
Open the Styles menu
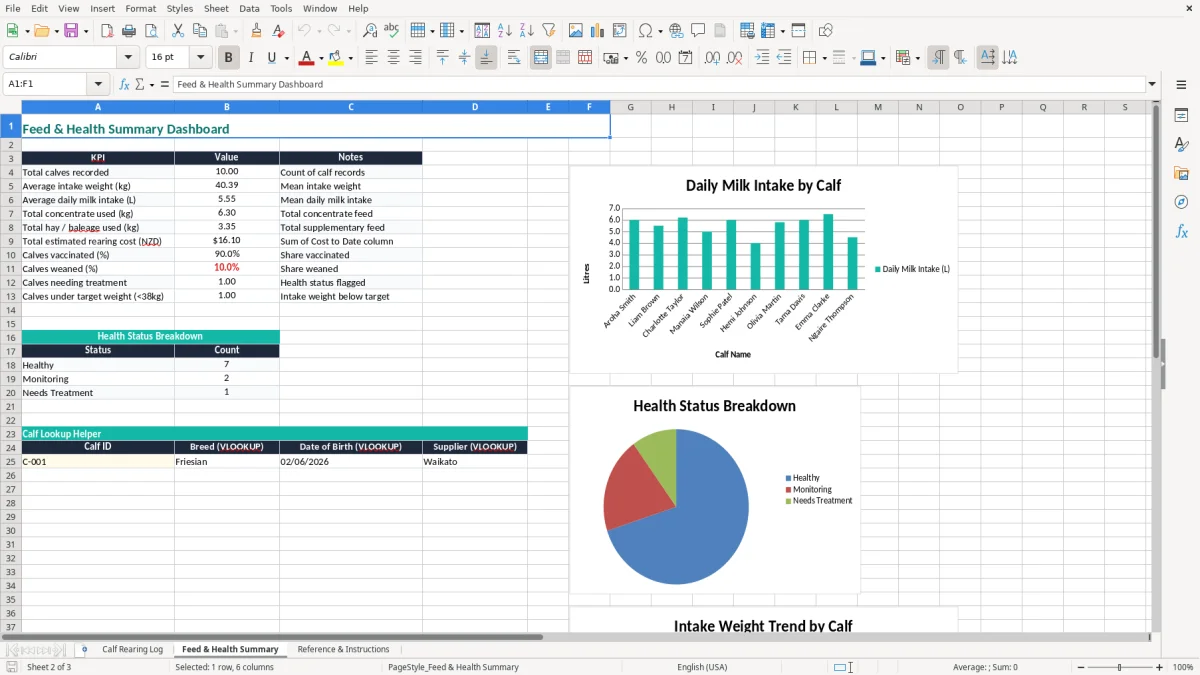[x=180, y=8]
